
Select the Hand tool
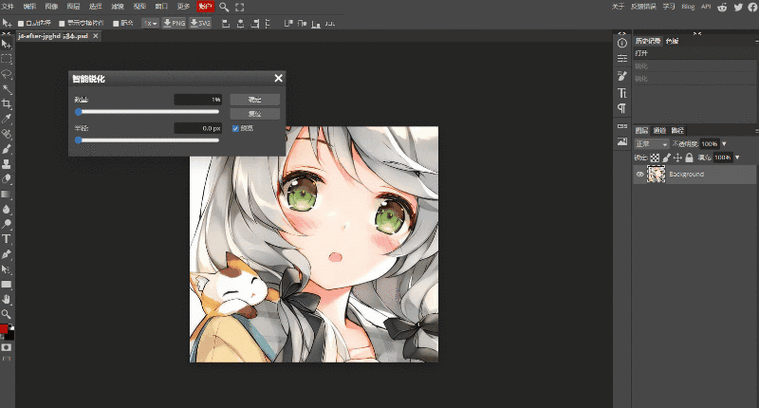click(6, 298)
